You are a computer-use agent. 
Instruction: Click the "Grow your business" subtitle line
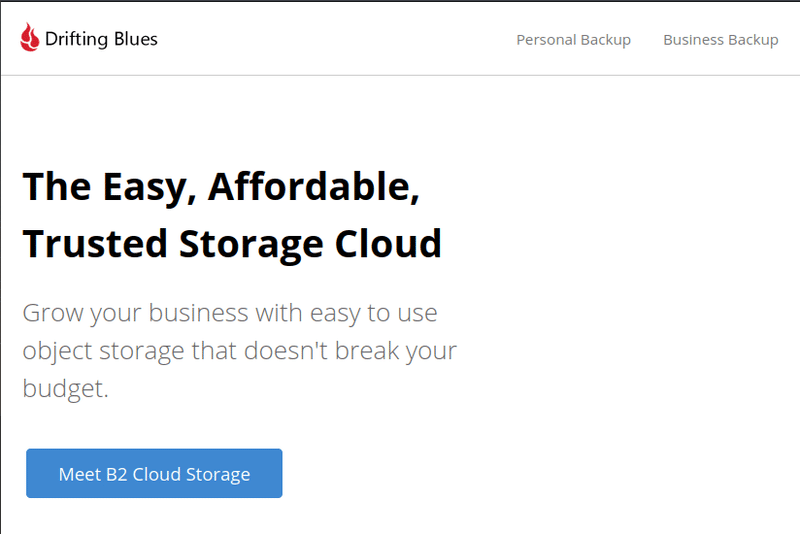[x=230, y=313]
